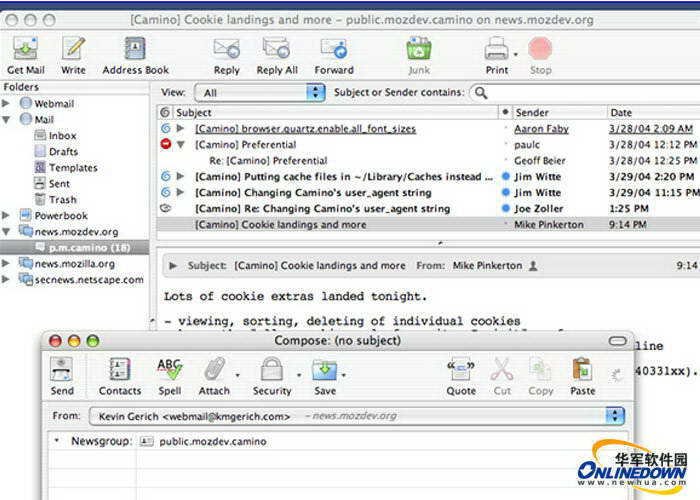
Task: Open the Print dropdown arrow
Action: pyautogui.click(x=516, y=54)
